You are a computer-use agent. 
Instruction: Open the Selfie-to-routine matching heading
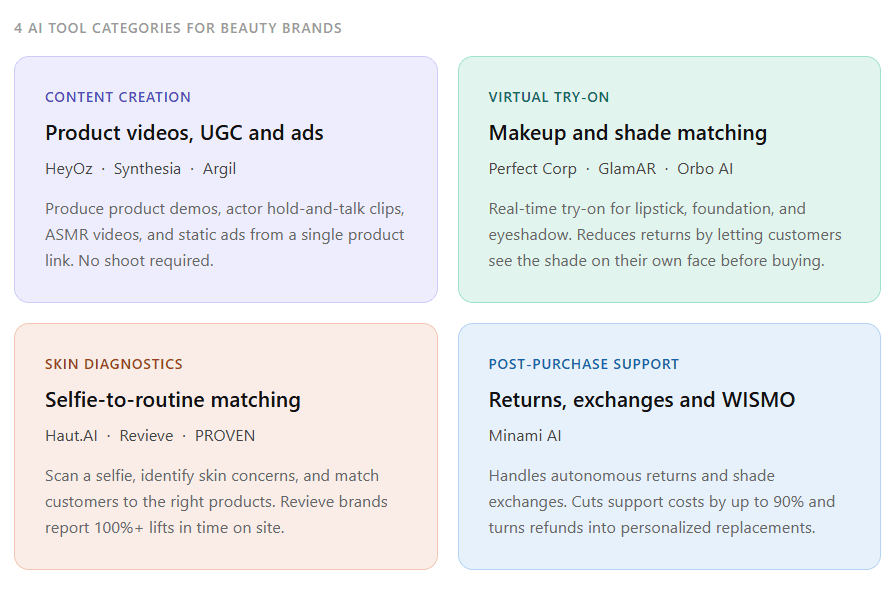click(173, 400)
